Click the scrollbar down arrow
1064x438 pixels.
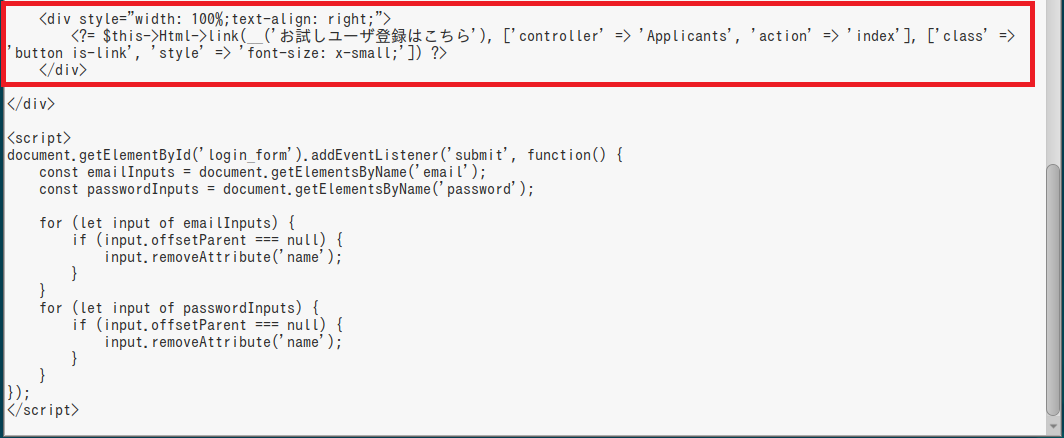1053,428
